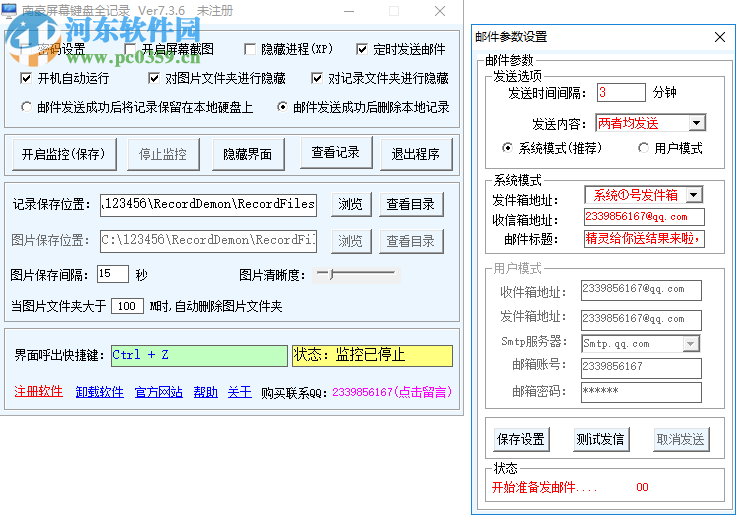The width and height of the screenshot is (749, 526).
Task: Click the 记录保存位置 path field
Action: [x=208, y=205]
